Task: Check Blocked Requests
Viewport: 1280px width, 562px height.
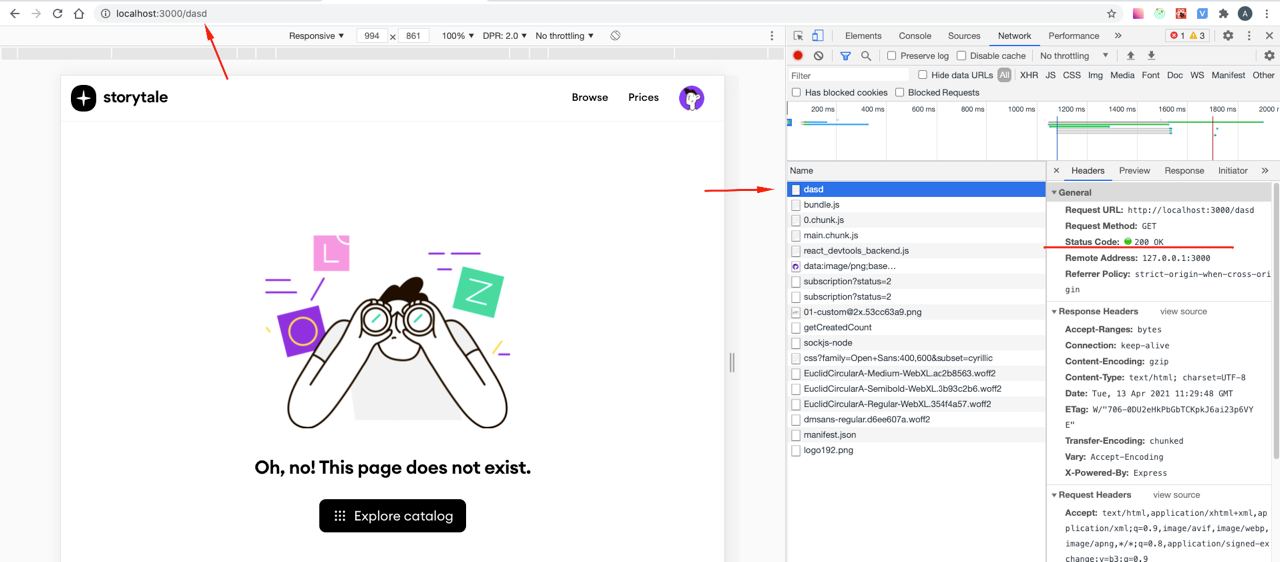Action: tap(899, 92)
